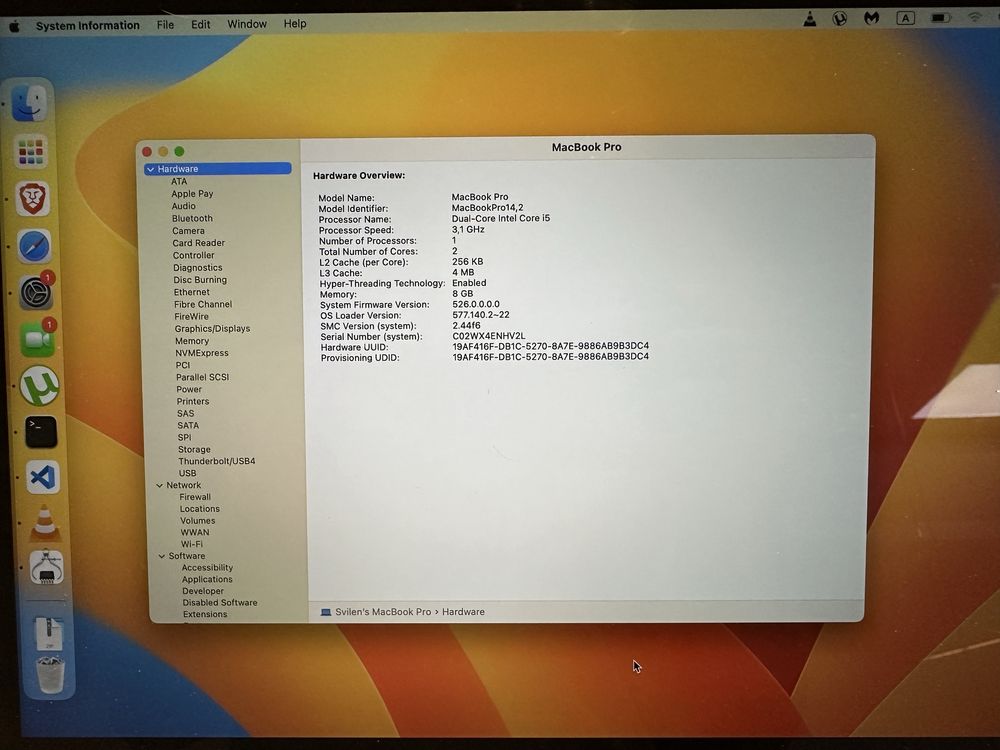Open System Information icon in the Dock

(47, 567)
